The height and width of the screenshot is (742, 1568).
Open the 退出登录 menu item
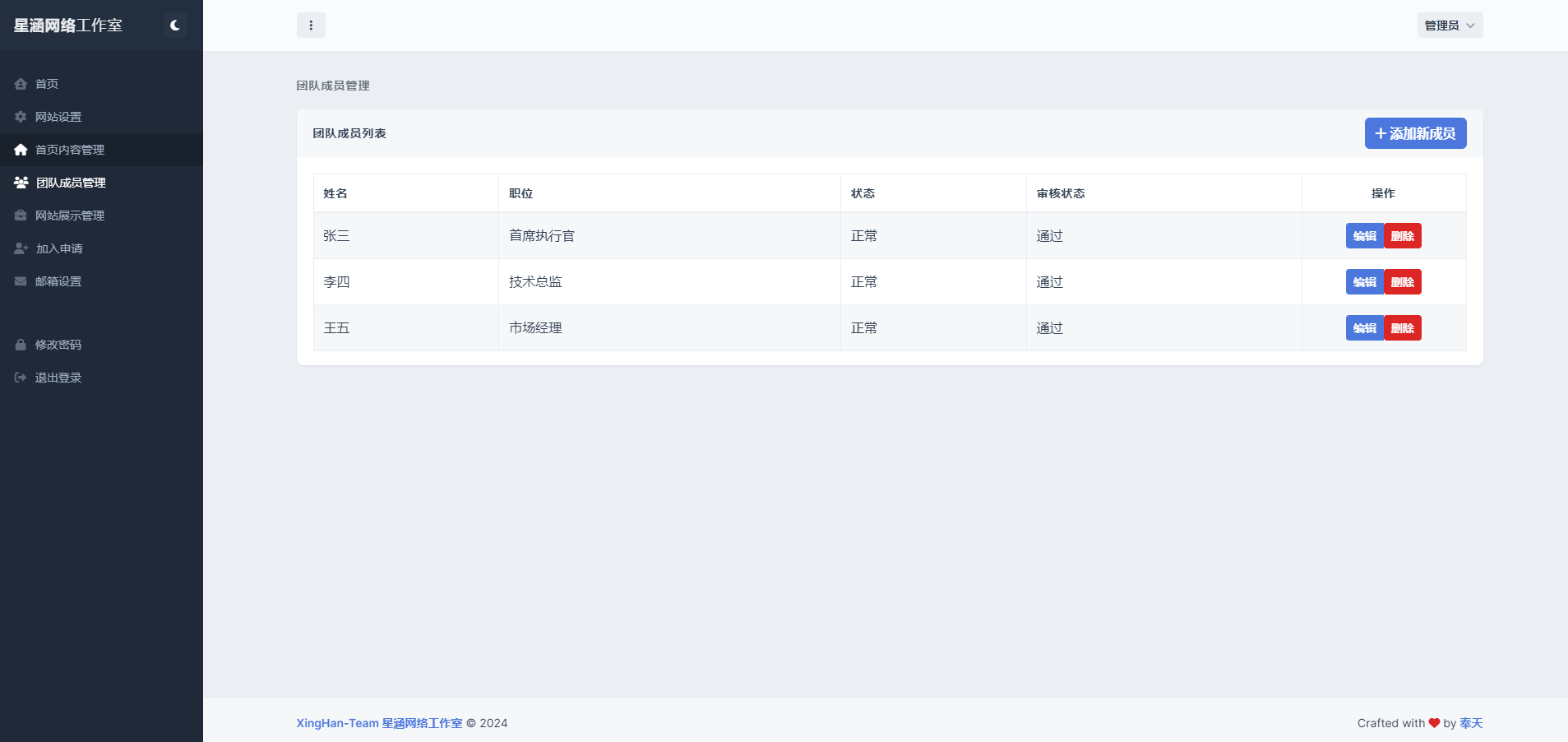coord(58,378)
